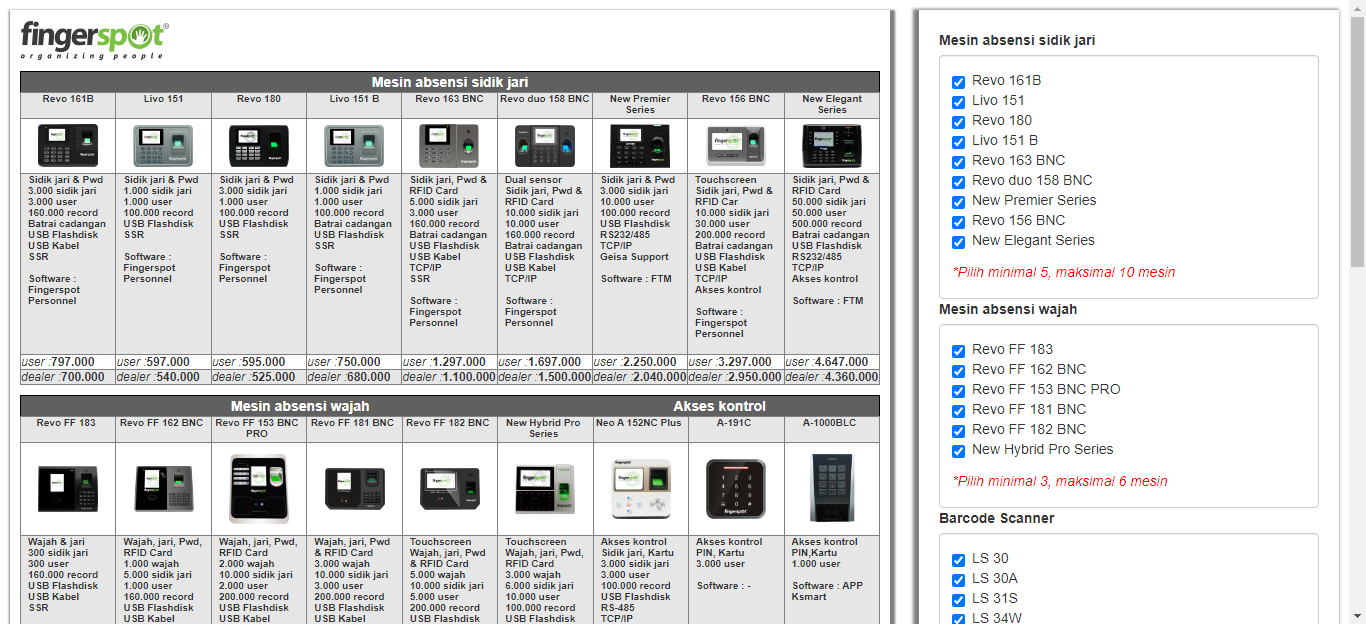Click the page scrollbar down arrow
This screenshot has height=624, width=1366.
pos(1357,615)
